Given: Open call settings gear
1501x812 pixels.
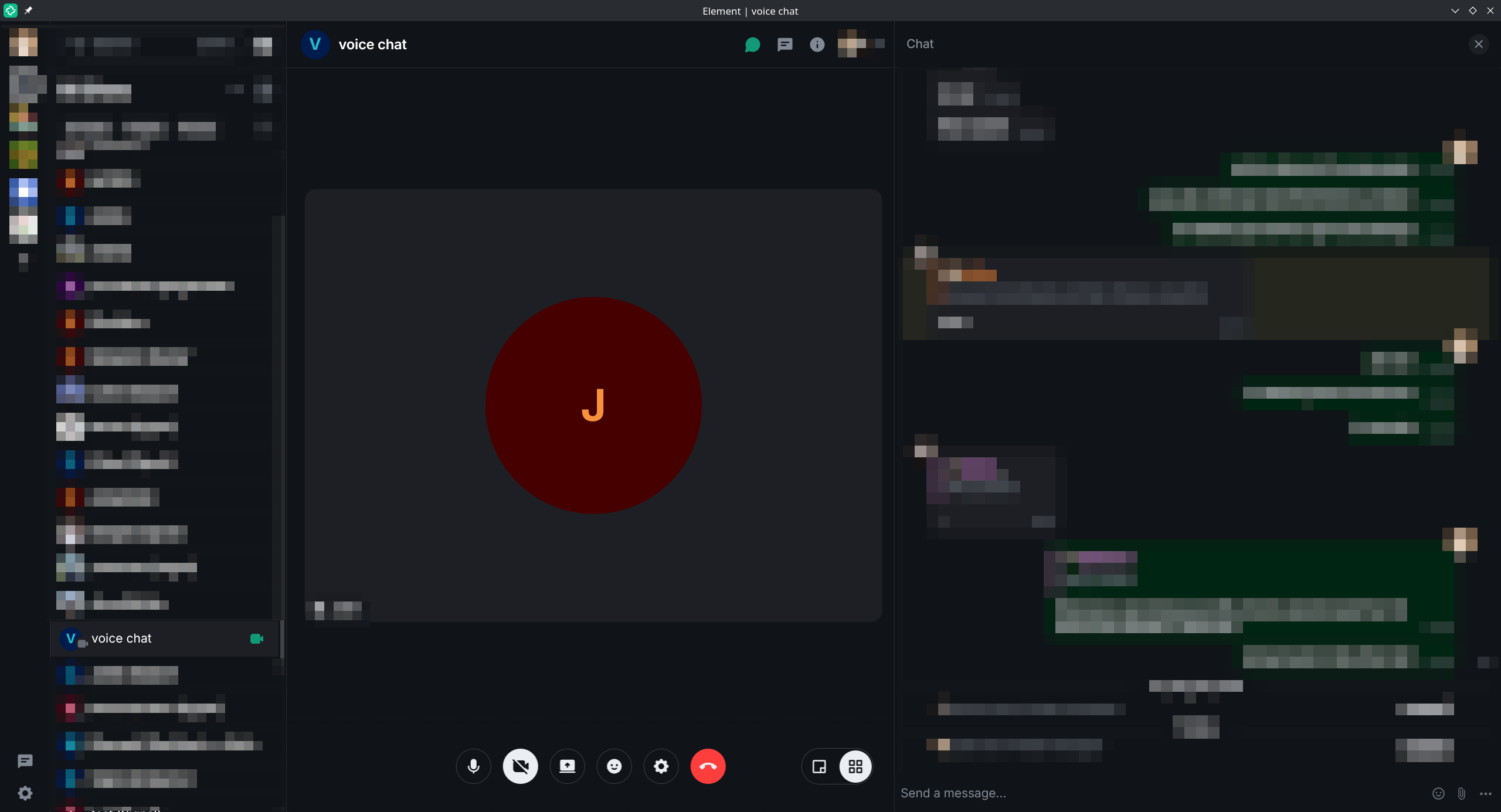Looking at the screenshot, I should click(661, 766).
